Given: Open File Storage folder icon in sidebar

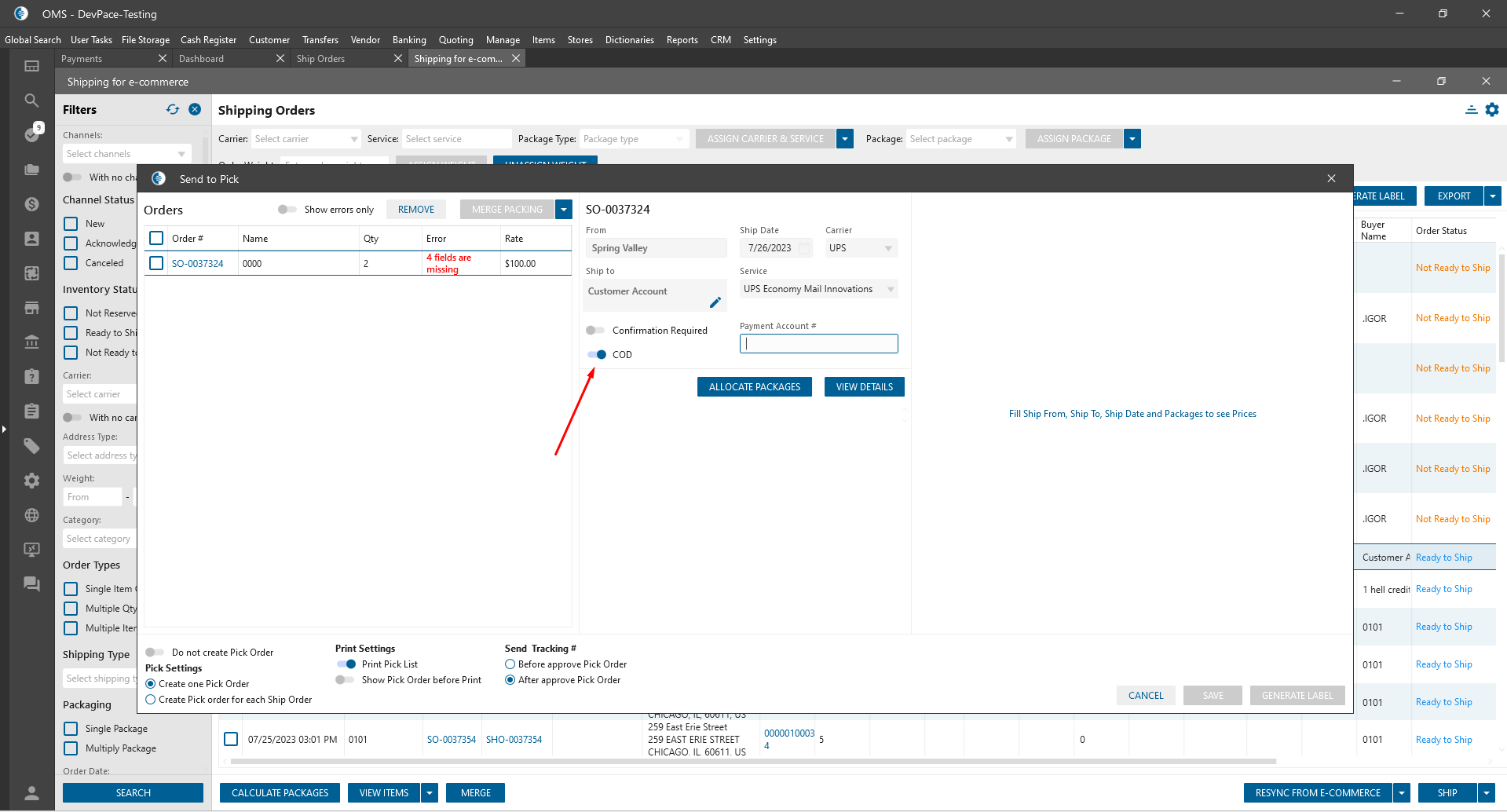Looking at the screenshot, I should tap(31, 170).
